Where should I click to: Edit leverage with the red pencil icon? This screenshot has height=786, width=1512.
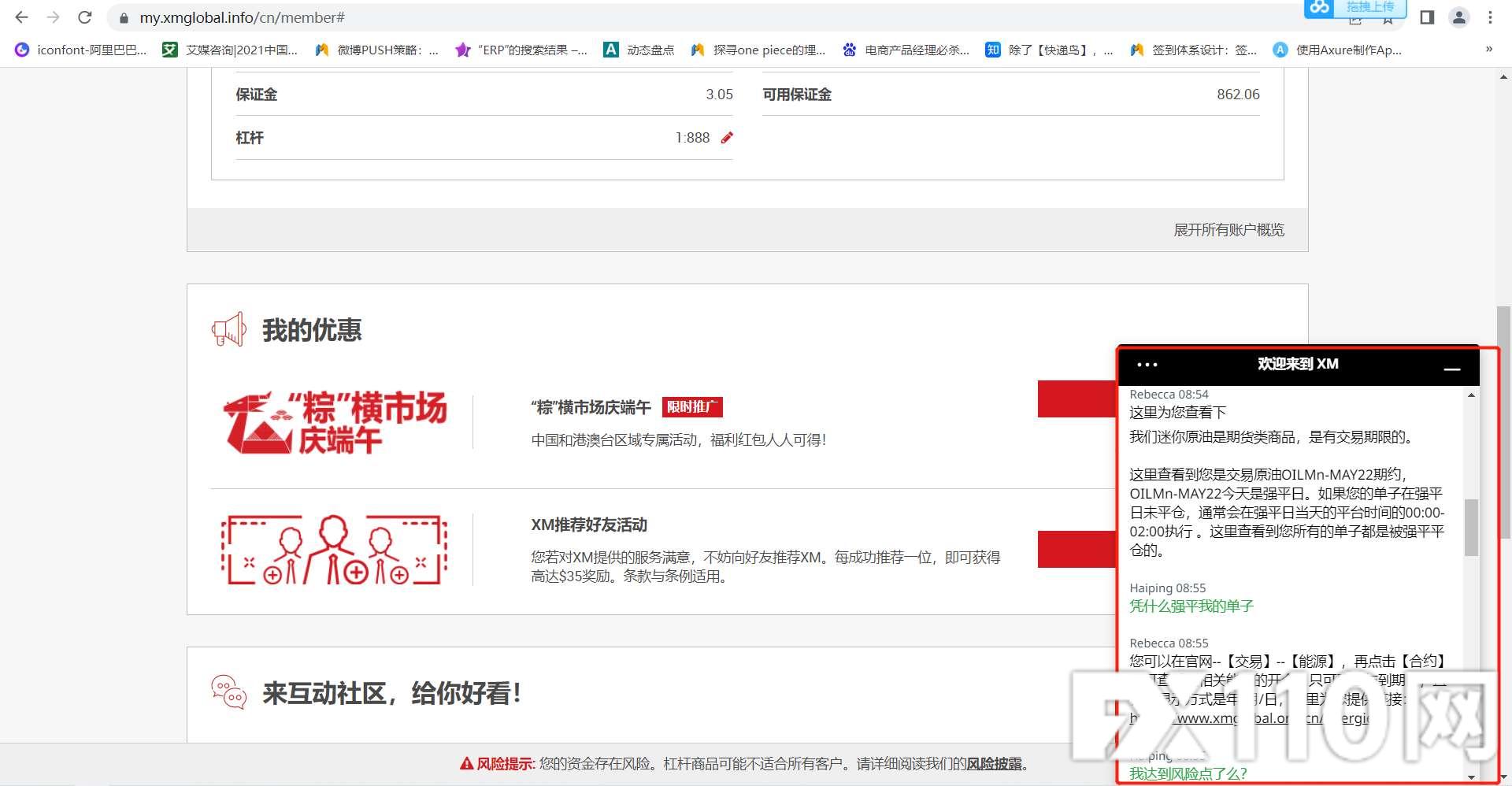(727, 138)
